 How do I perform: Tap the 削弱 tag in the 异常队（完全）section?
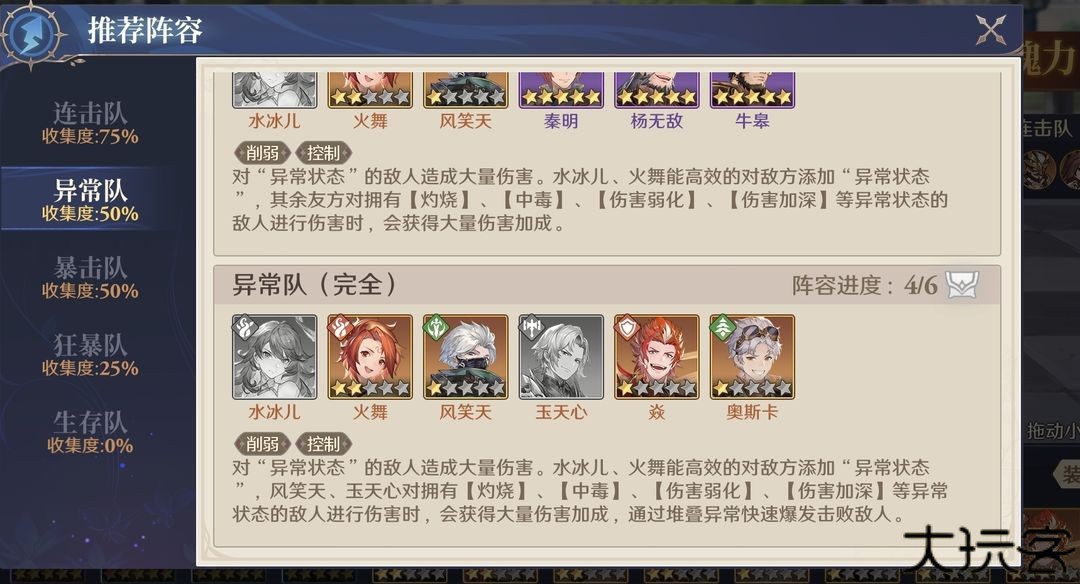262,444
